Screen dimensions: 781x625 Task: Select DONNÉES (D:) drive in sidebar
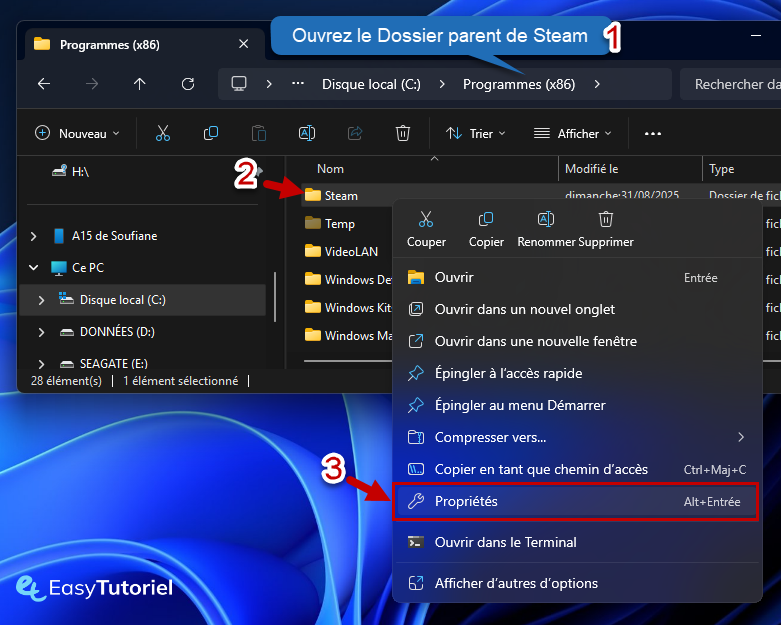117,332
